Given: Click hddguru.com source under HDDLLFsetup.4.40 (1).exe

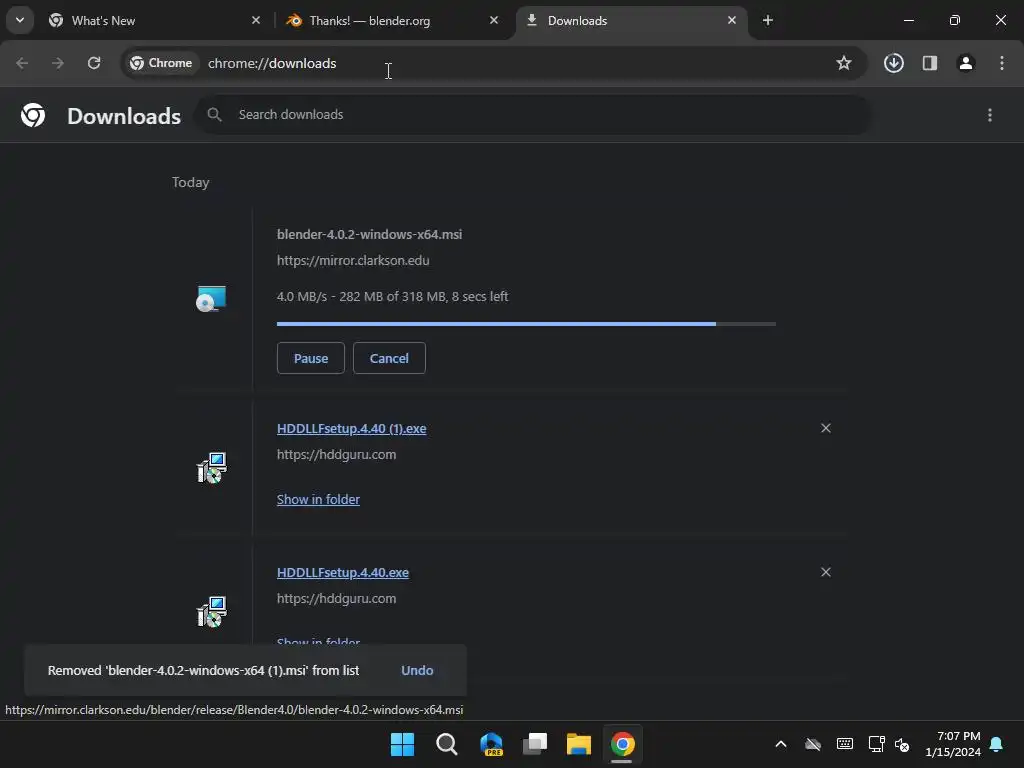Looking at the screenshot, I should pos(336,455).
